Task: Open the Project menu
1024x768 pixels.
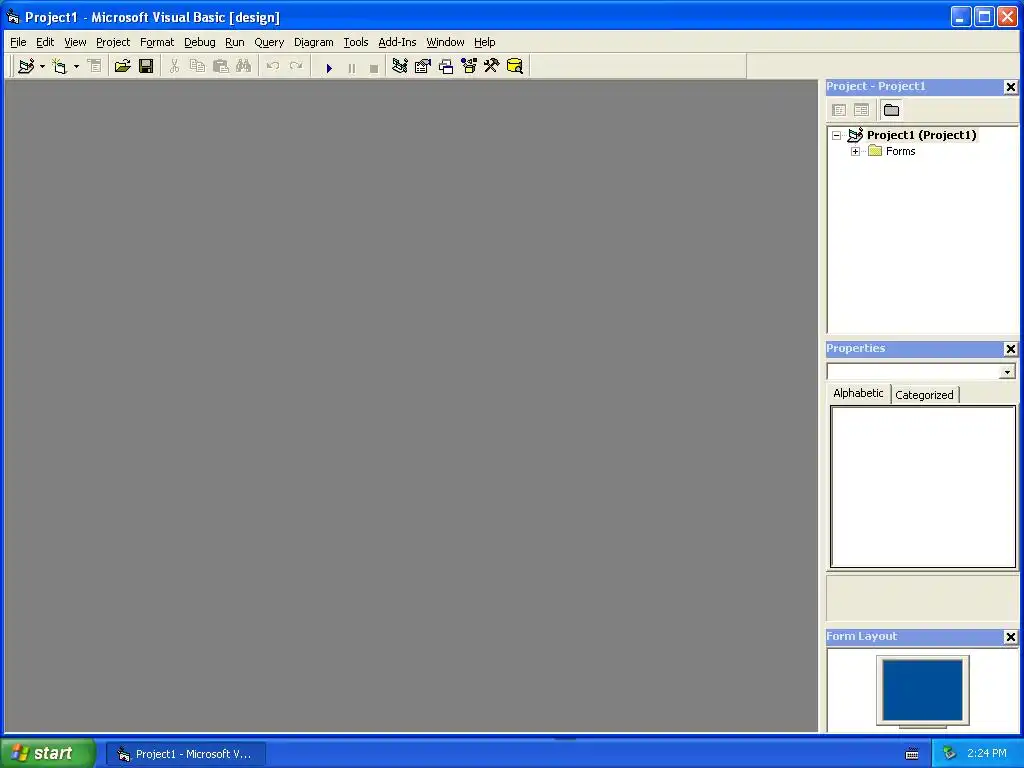Action: (x=113, y=42)
